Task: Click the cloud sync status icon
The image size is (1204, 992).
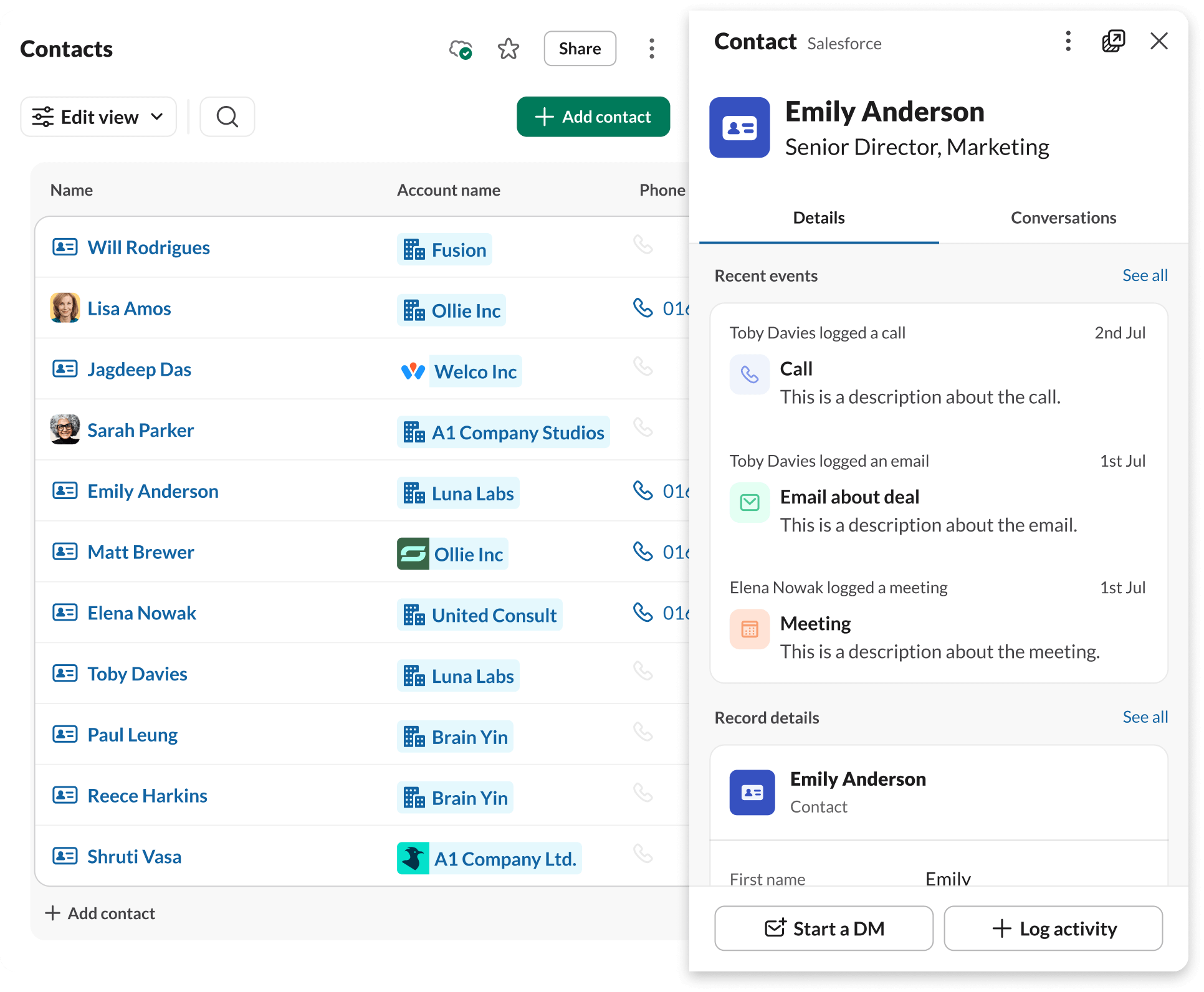Action: [x=461, y=49]
